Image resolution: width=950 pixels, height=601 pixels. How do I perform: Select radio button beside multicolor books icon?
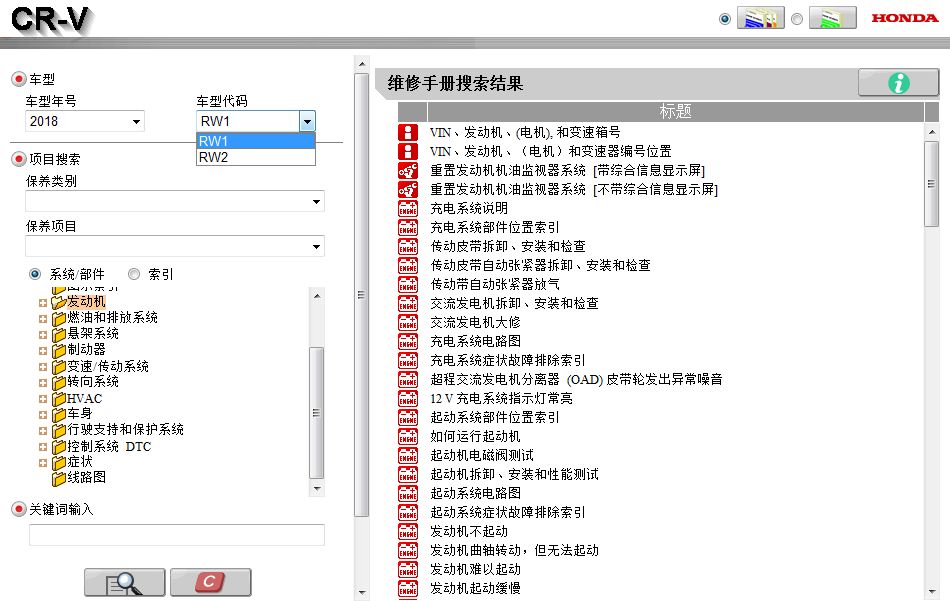tap(725, 19)
